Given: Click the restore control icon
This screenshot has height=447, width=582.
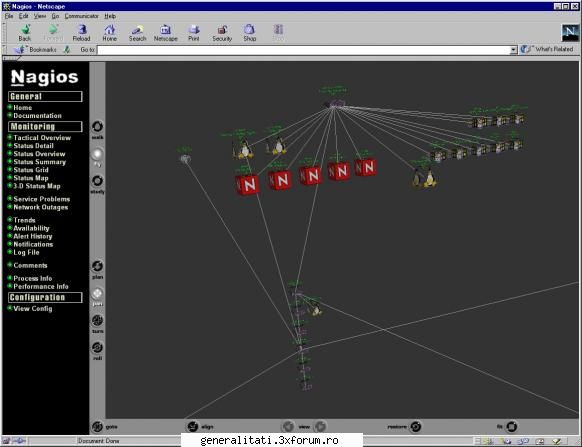Looking at the screenshot, I should pos(416,427).
